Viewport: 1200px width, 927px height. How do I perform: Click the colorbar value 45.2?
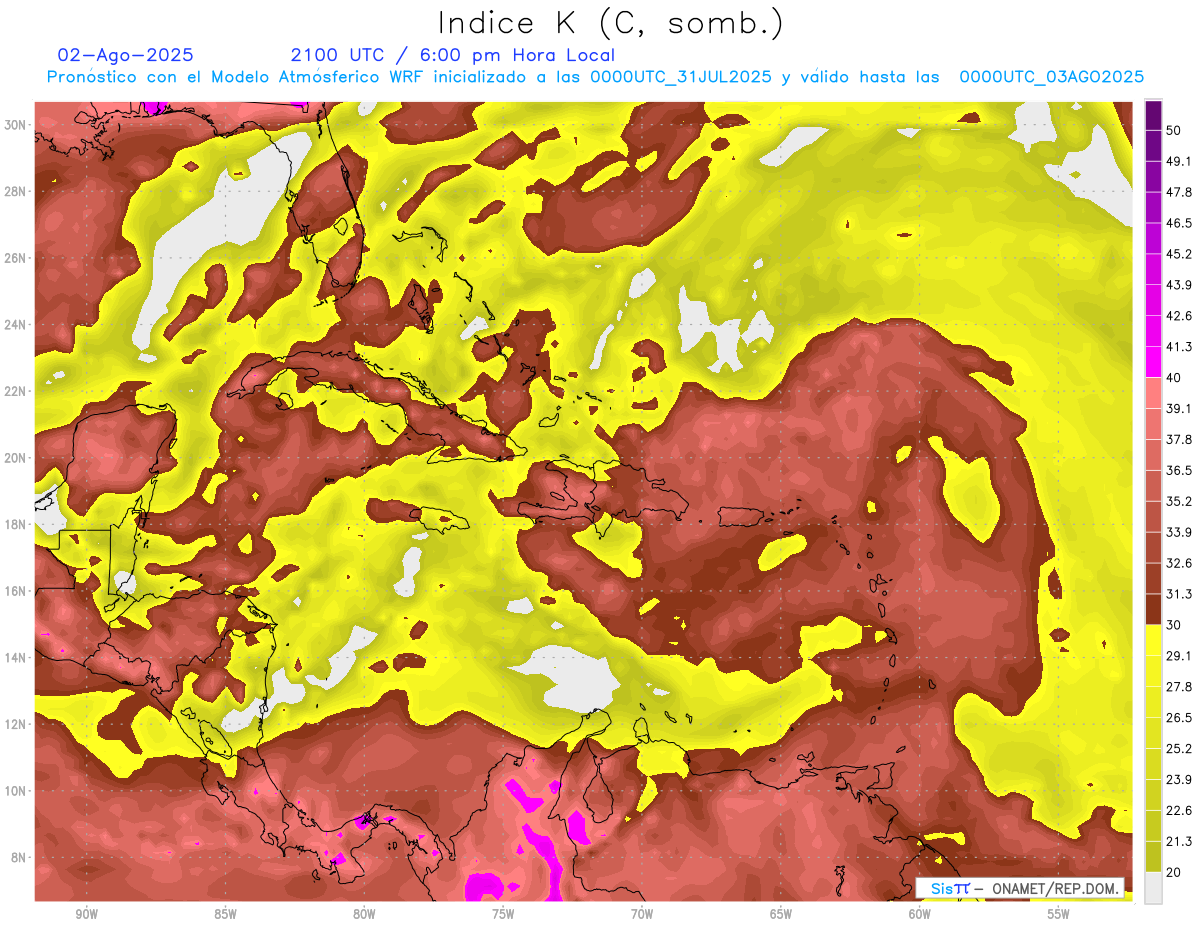tap(1179, 254)
